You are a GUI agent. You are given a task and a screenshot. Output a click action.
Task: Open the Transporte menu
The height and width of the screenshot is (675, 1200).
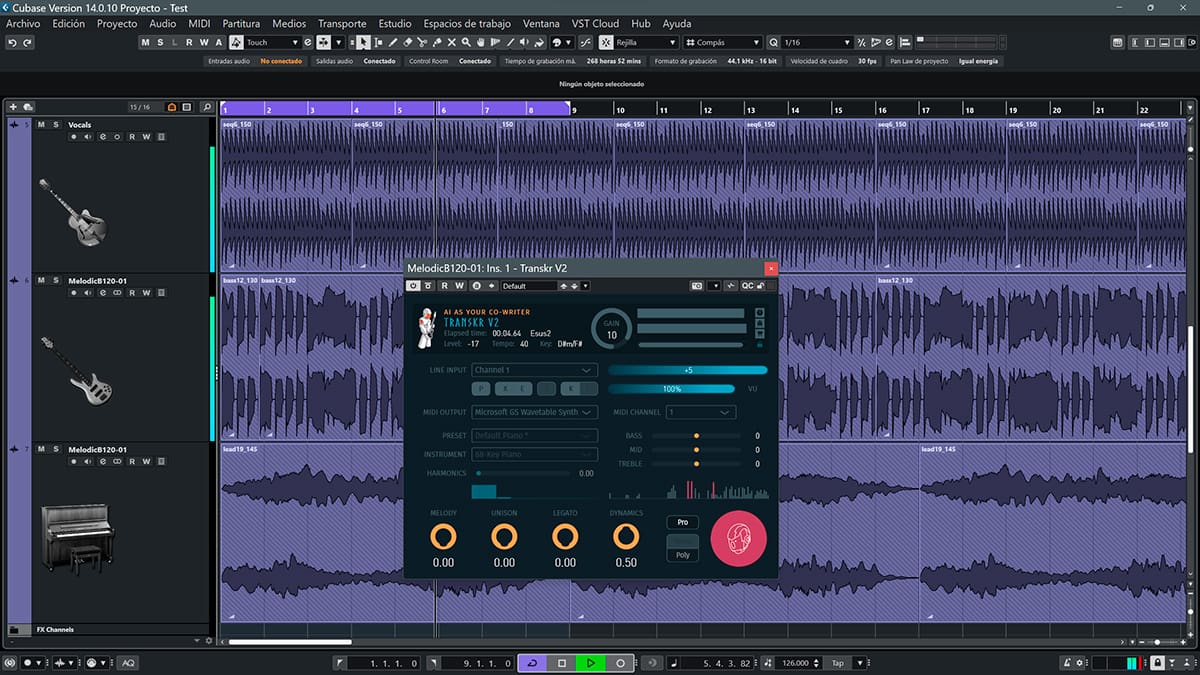click(x=342, y=23)
